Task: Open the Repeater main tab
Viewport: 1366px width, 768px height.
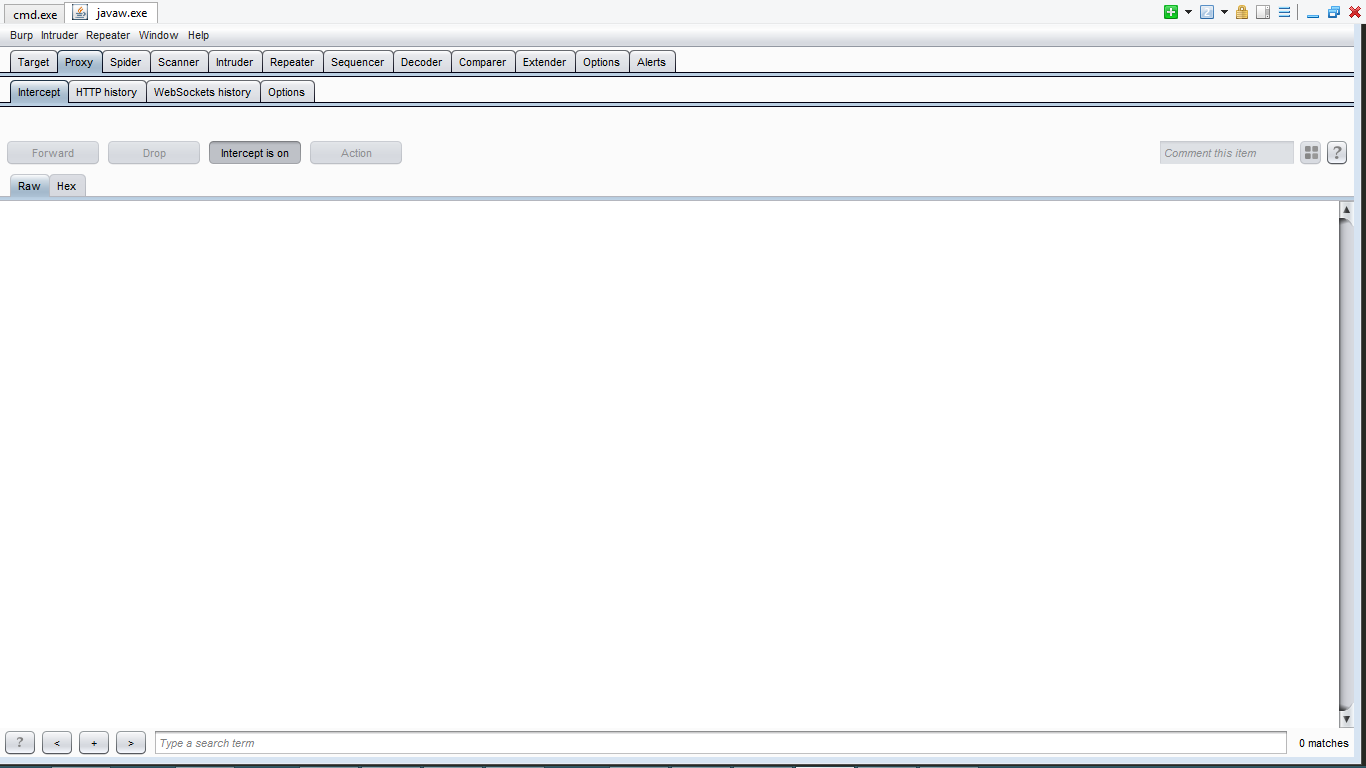Action: click(292, 62)
